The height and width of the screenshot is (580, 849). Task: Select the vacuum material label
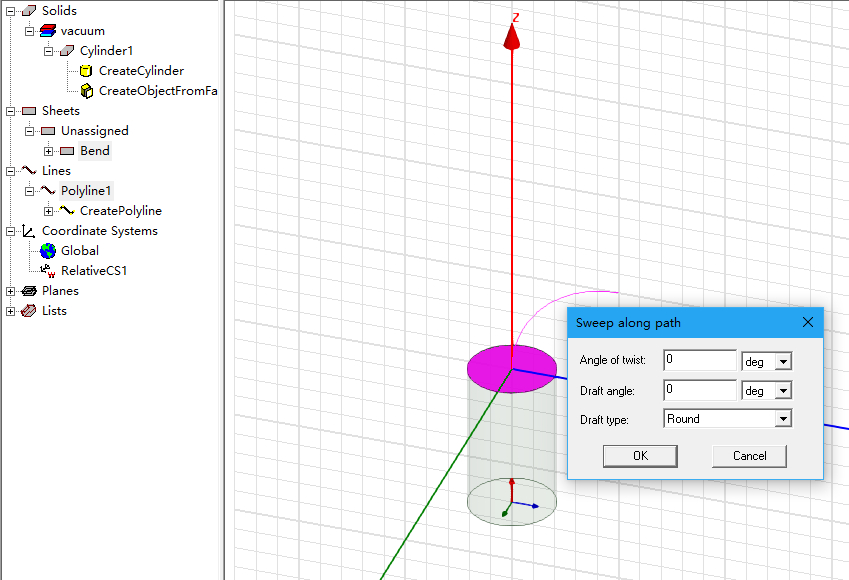83,31
